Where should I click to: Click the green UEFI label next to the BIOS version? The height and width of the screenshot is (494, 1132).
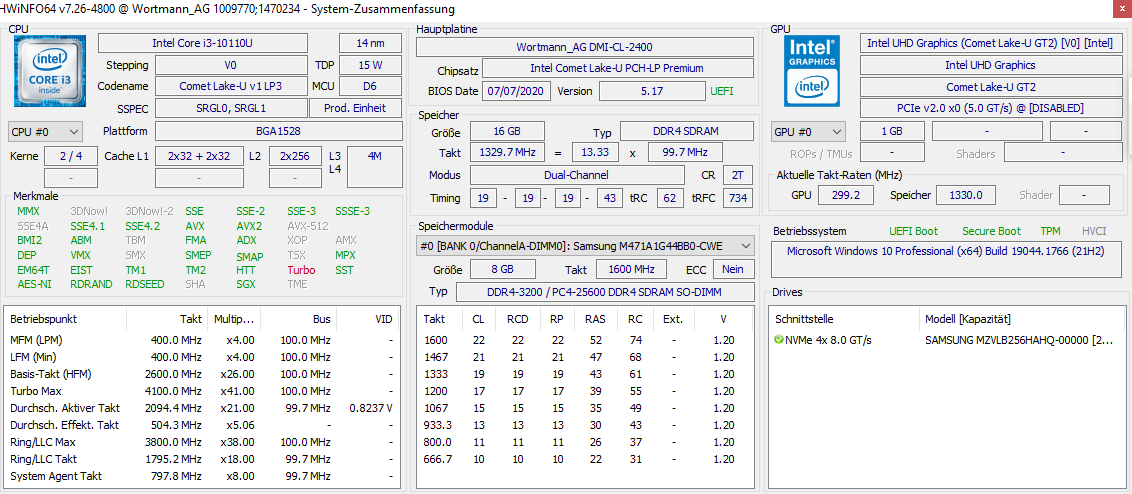[722, 92]
